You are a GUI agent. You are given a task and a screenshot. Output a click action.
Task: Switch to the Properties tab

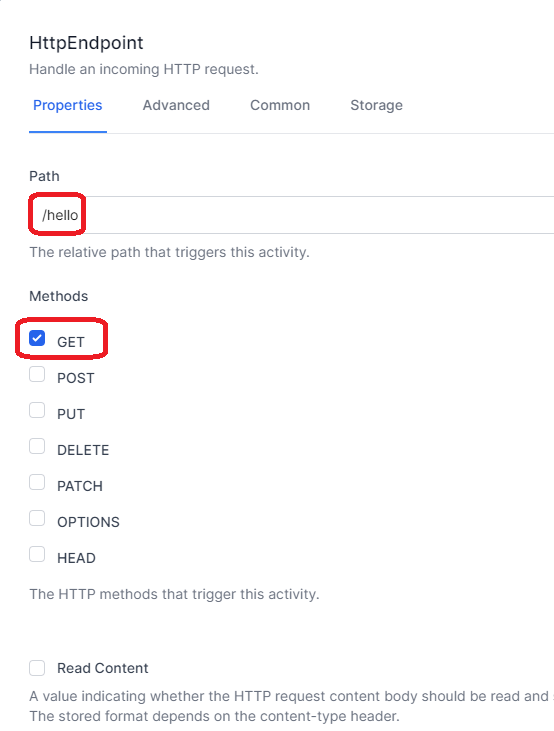coord(68,105)
